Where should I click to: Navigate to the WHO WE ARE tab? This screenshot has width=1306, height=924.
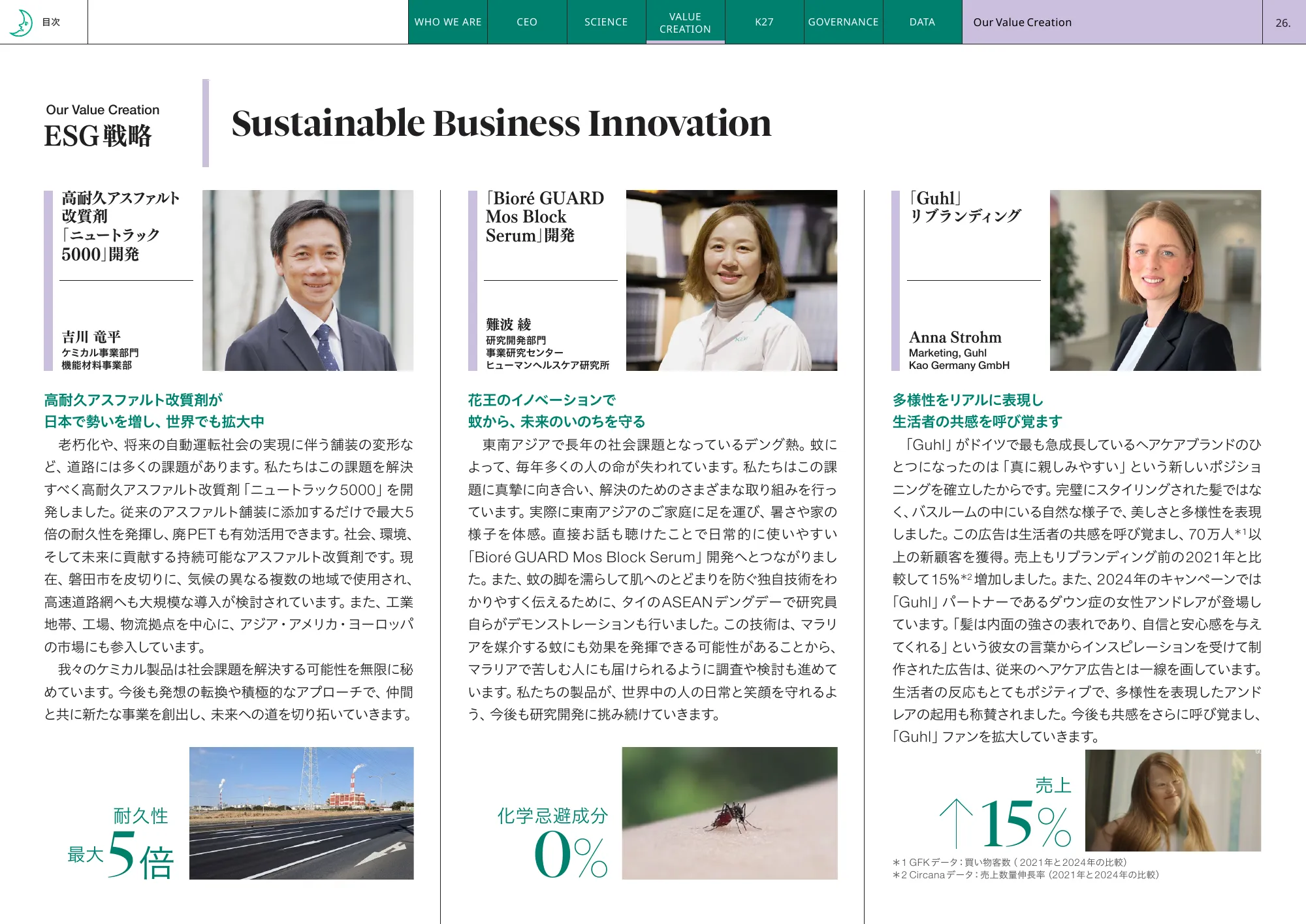[x=448, y=22]
